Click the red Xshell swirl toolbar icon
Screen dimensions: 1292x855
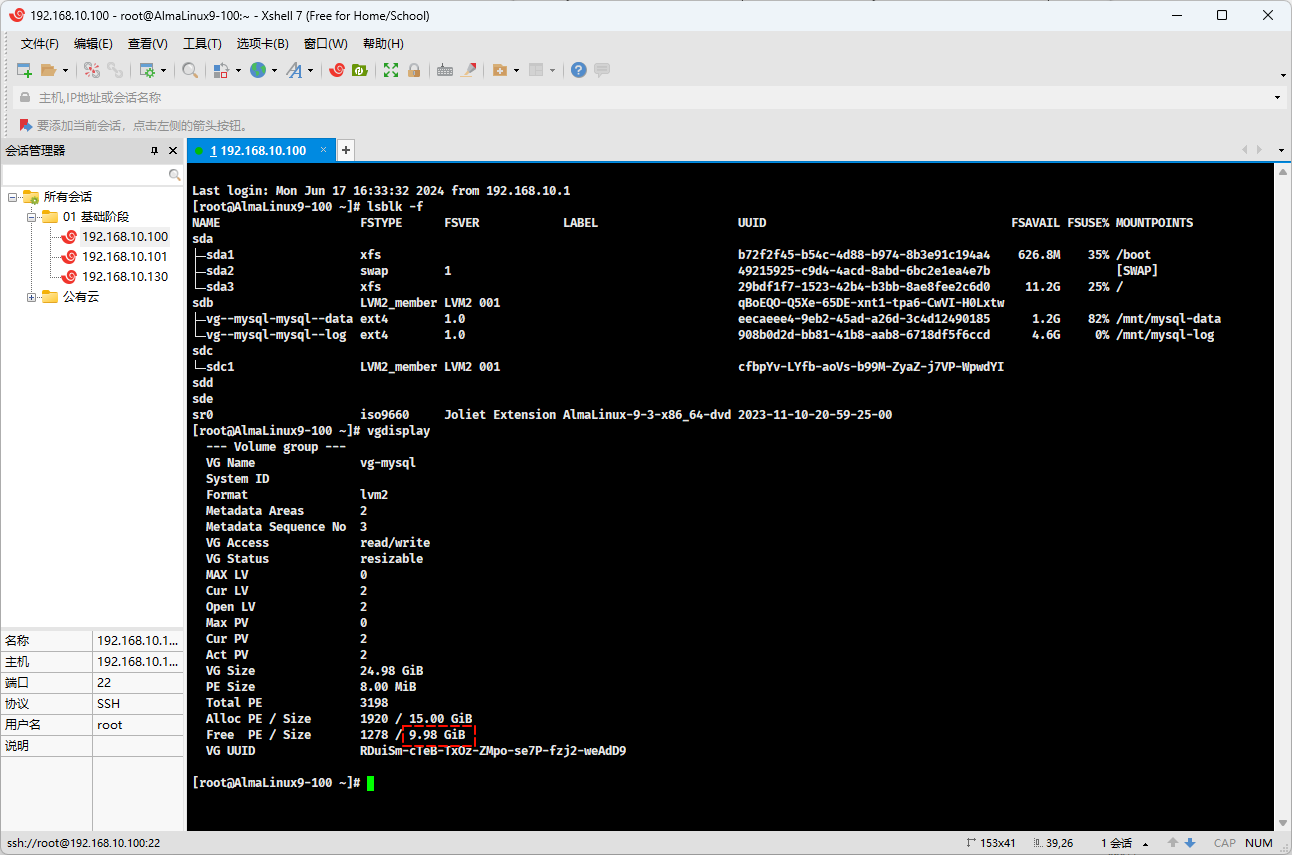click(x=337, y=70)
